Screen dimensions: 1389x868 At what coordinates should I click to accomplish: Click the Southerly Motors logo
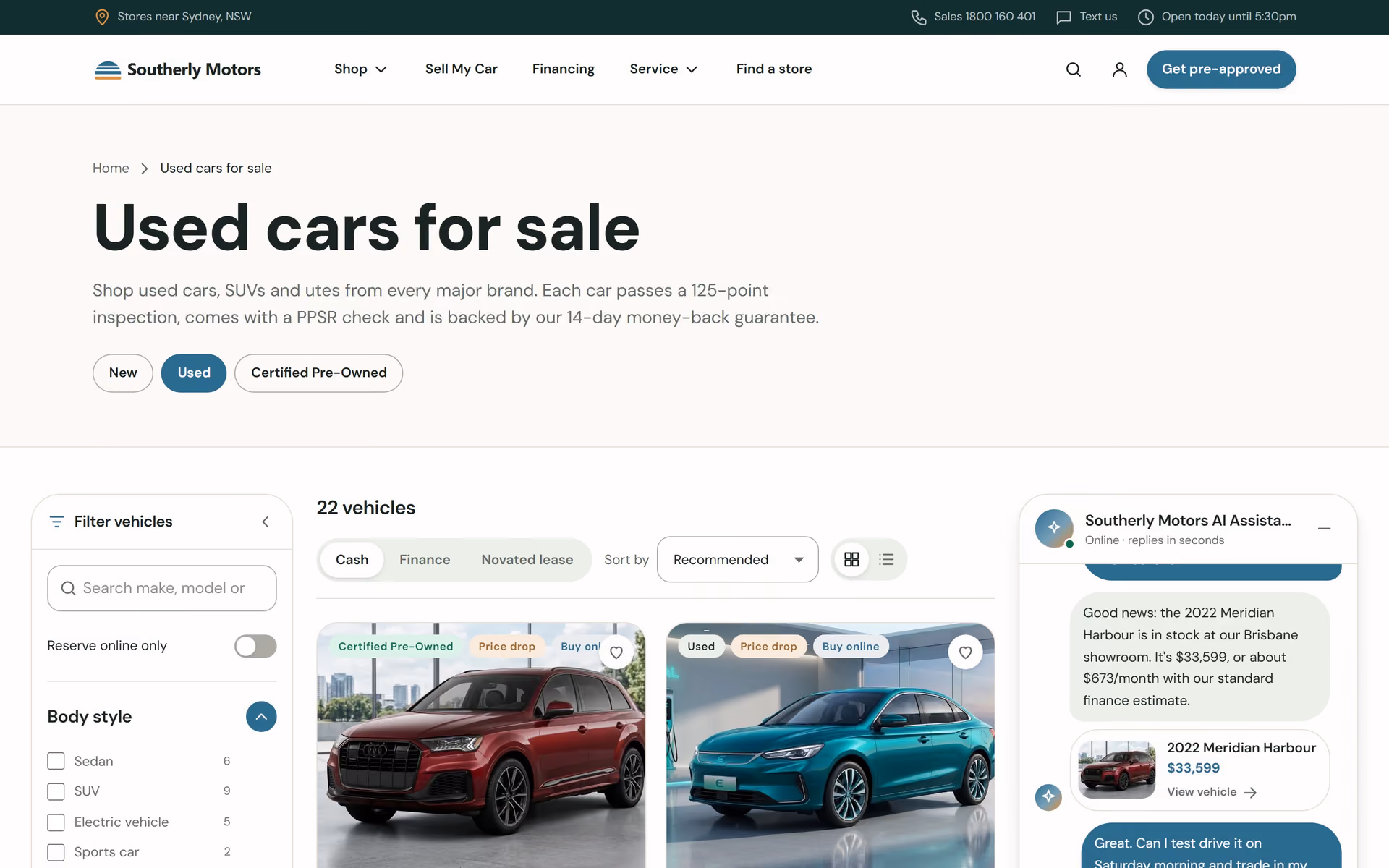178,69
